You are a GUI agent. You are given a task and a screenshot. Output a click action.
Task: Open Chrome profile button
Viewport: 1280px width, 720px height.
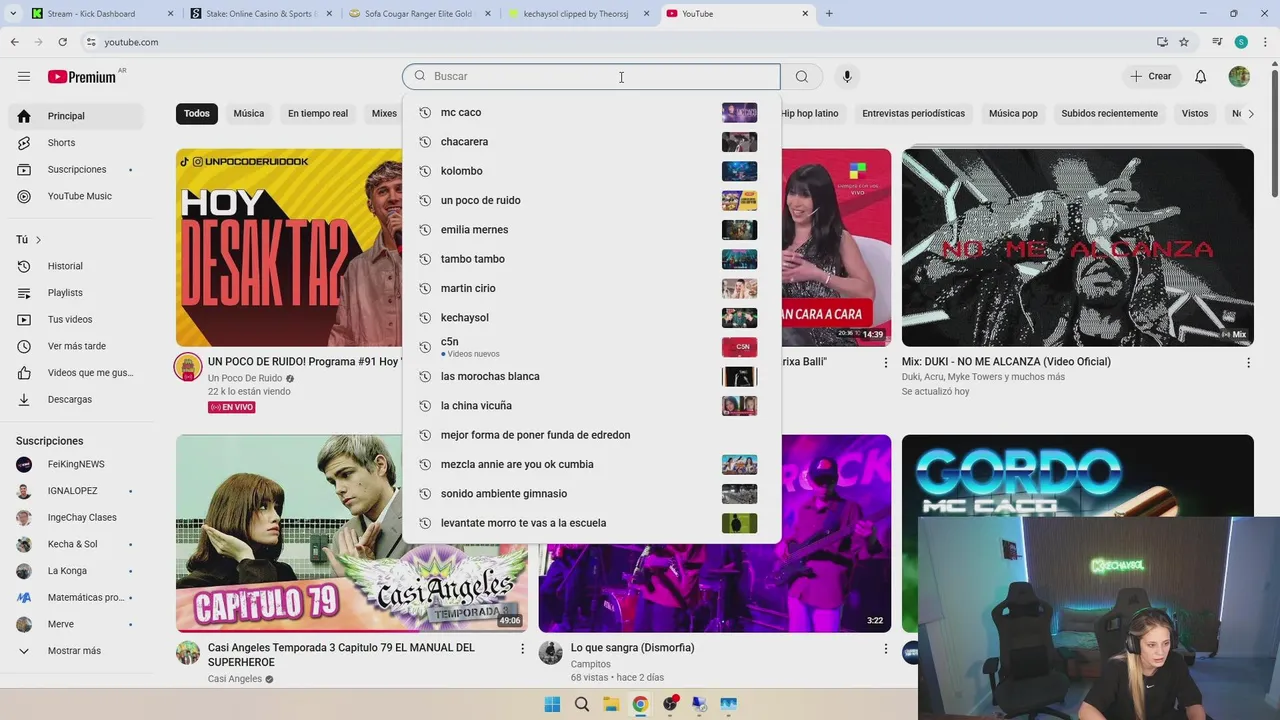(1241, 42)
